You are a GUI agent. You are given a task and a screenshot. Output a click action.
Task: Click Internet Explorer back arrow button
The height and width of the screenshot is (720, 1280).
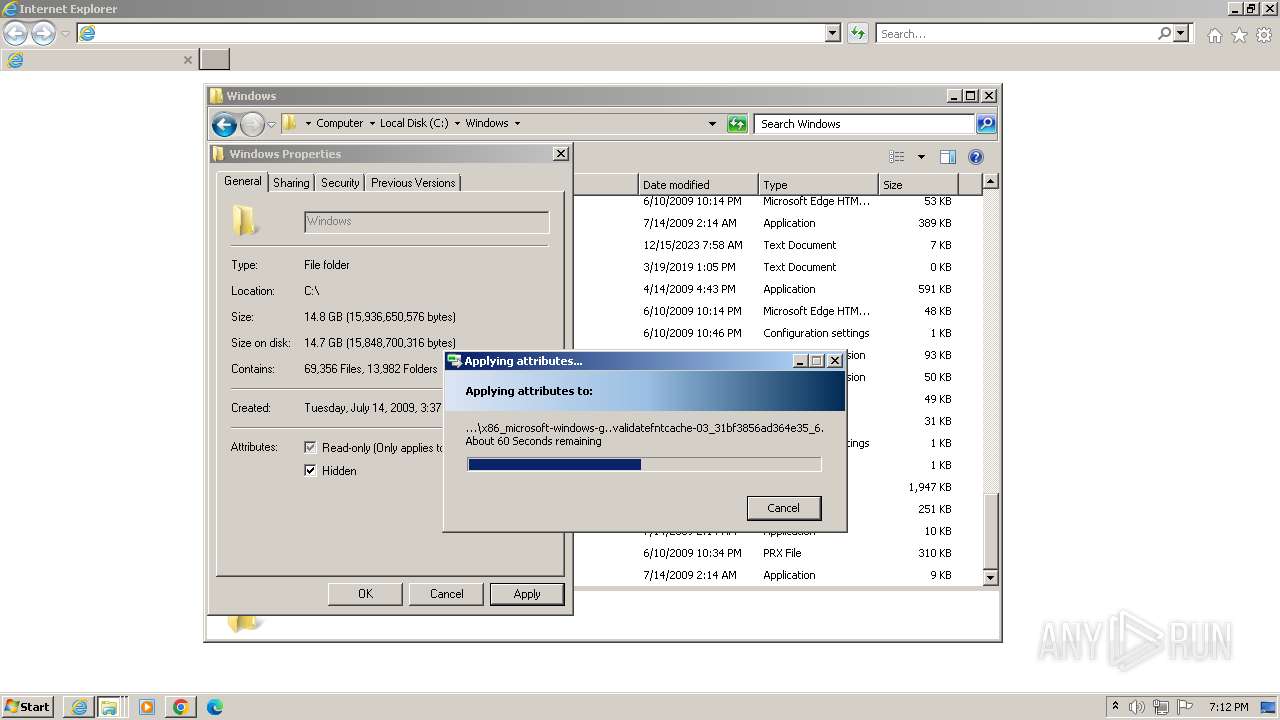[x=16, y=33]
